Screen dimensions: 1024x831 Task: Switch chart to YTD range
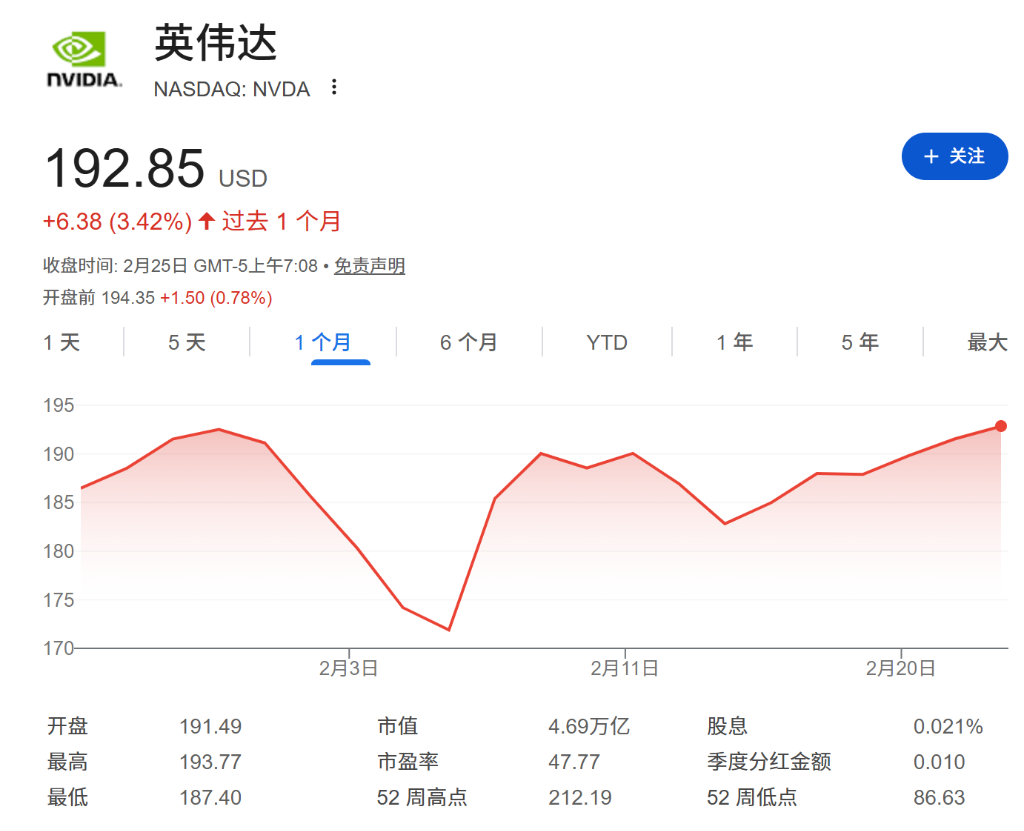click(x=607, y=343)
